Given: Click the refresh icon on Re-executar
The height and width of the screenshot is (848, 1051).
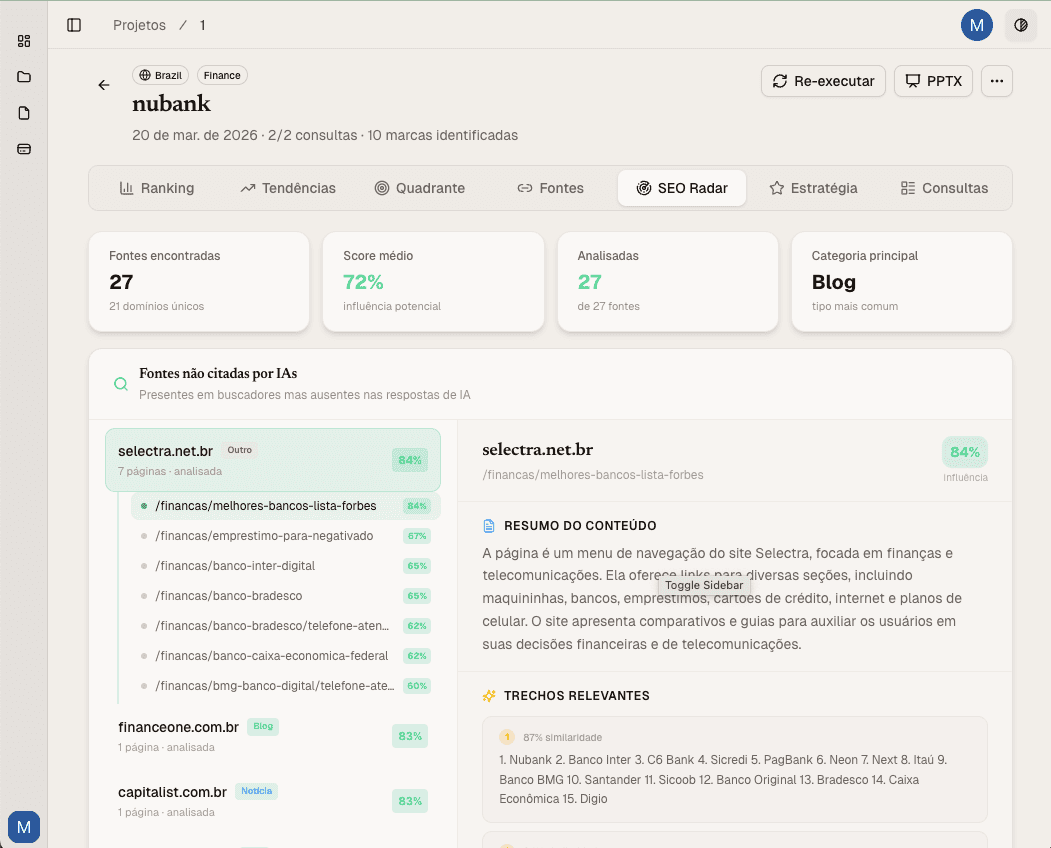Looking at the screenshot, I should (780, 81).
